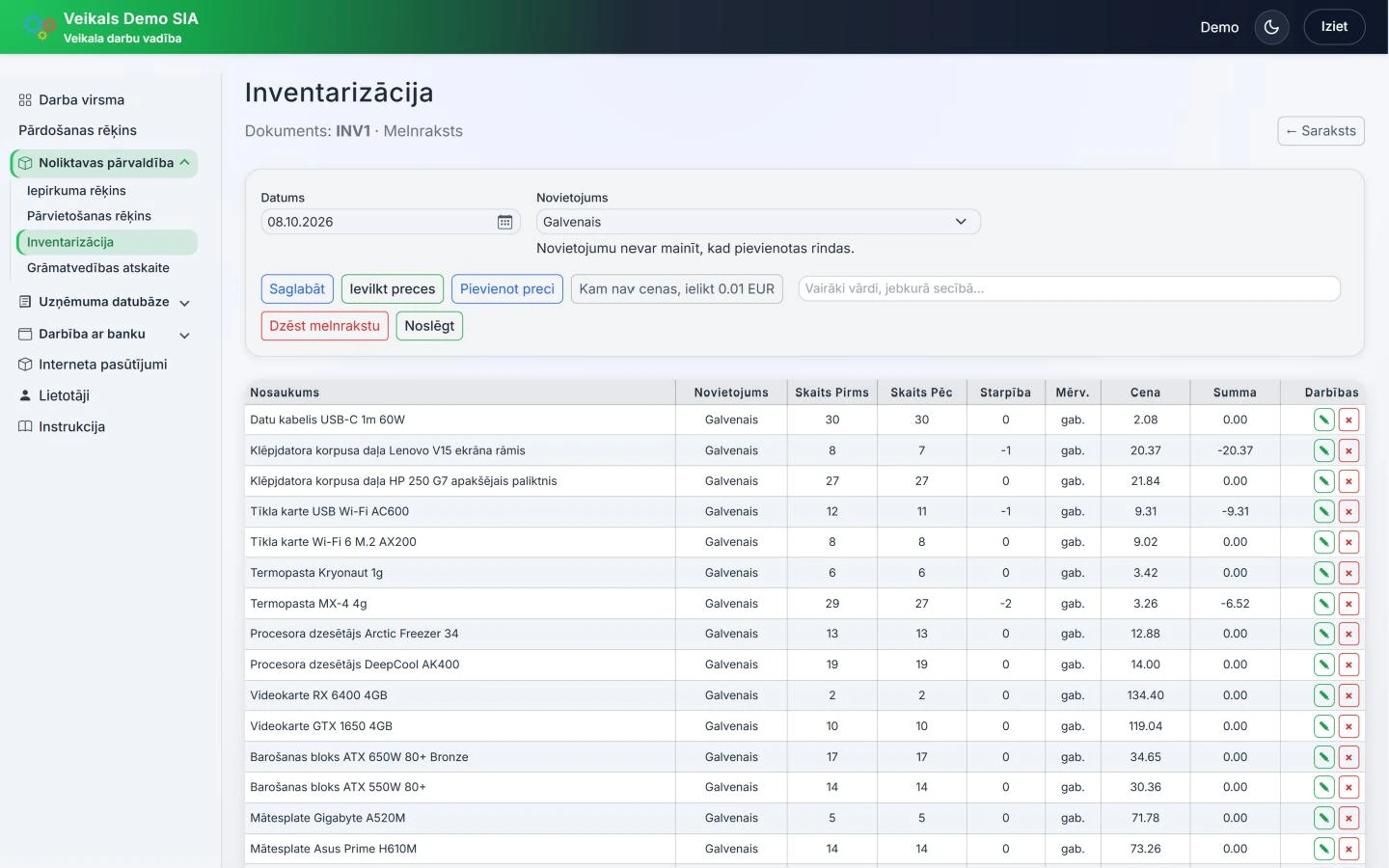Viewport: 1389px width, 868px height.
Task: Open Instrukcija page
Action: tap(62, 426)
